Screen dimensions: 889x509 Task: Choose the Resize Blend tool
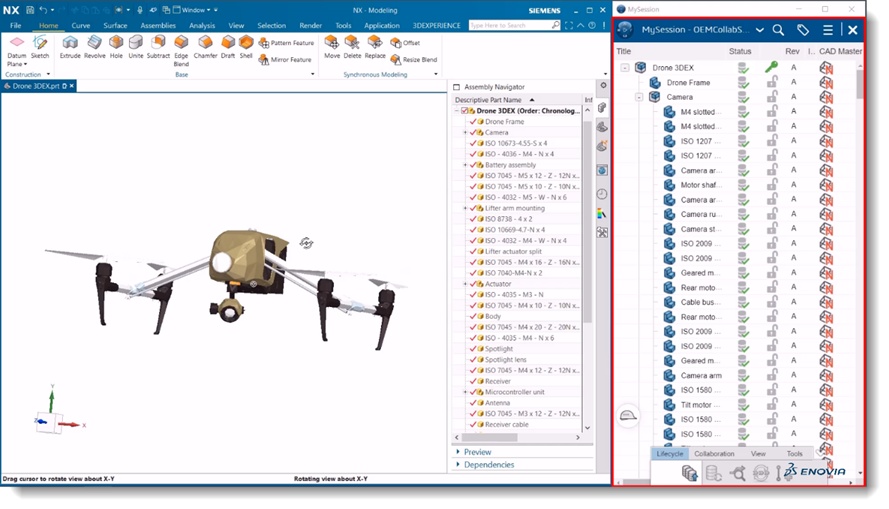[x=414, y=59]
